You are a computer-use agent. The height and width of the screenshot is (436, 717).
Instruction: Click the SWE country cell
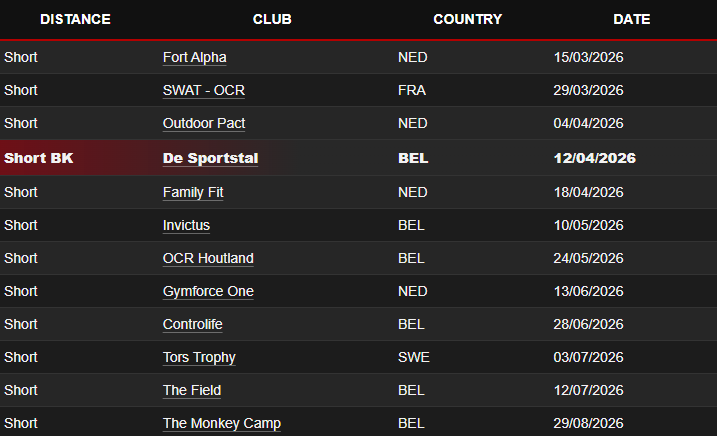[414, 357]
